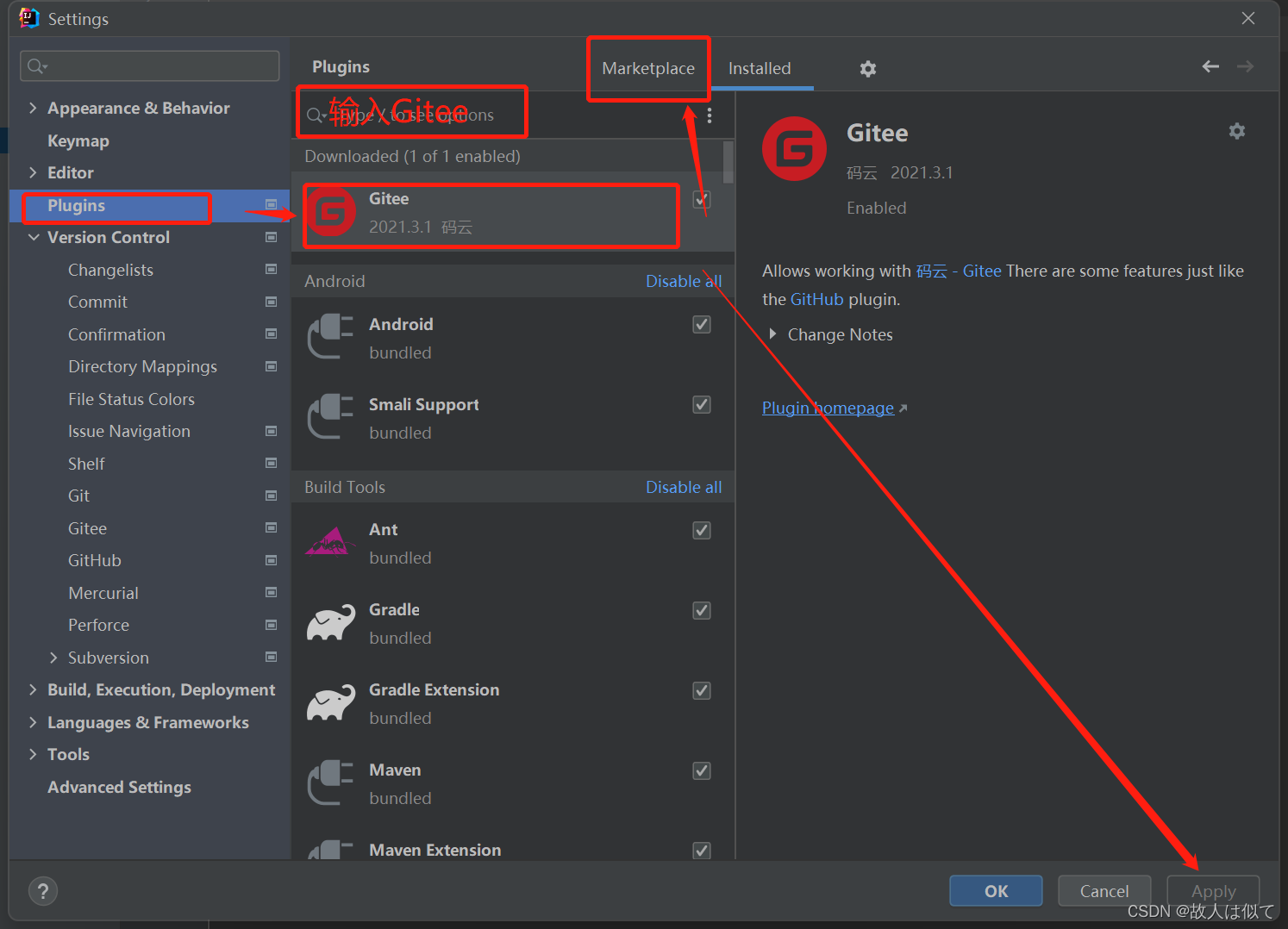Click the OK button
Viewport: 1288px width, 929px height.
coord(996,891)
